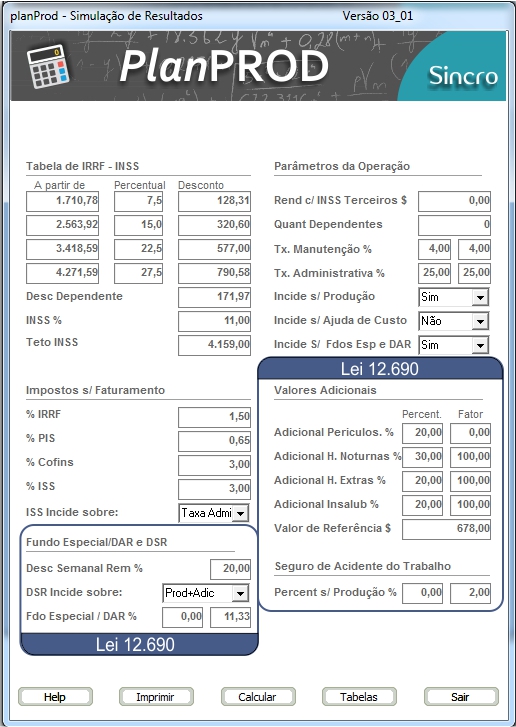The height and width of the screenshot is (727, 516).
Task: Edit Adicional Insalub percent field
Action: 422,505
